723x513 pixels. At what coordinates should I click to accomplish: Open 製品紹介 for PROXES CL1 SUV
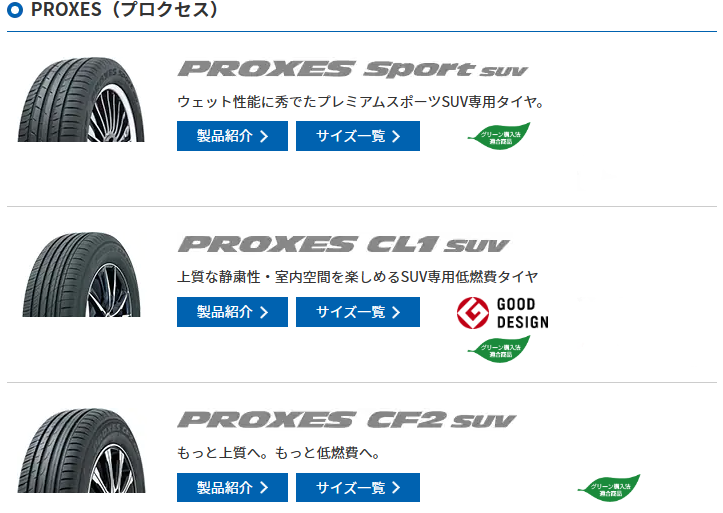(x=232, y=312)
